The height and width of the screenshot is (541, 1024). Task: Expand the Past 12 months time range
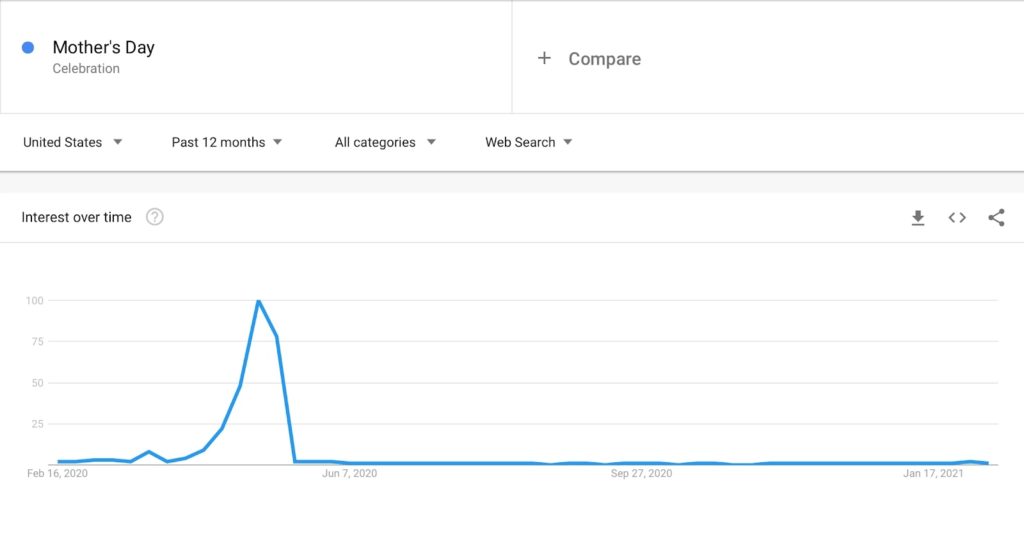click(x=227, y=142)
